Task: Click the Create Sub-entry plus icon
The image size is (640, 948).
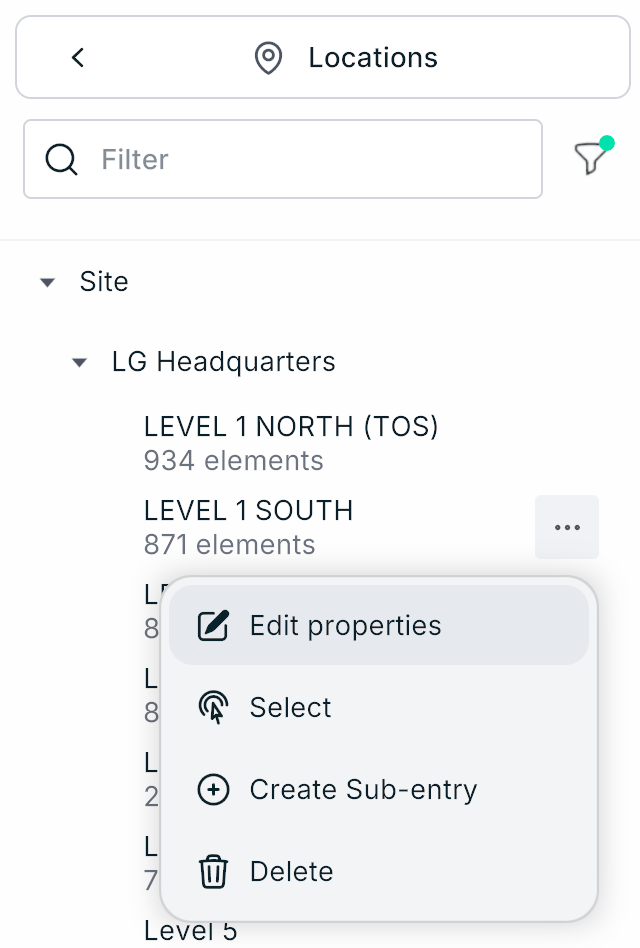Action: pos(213,790)
